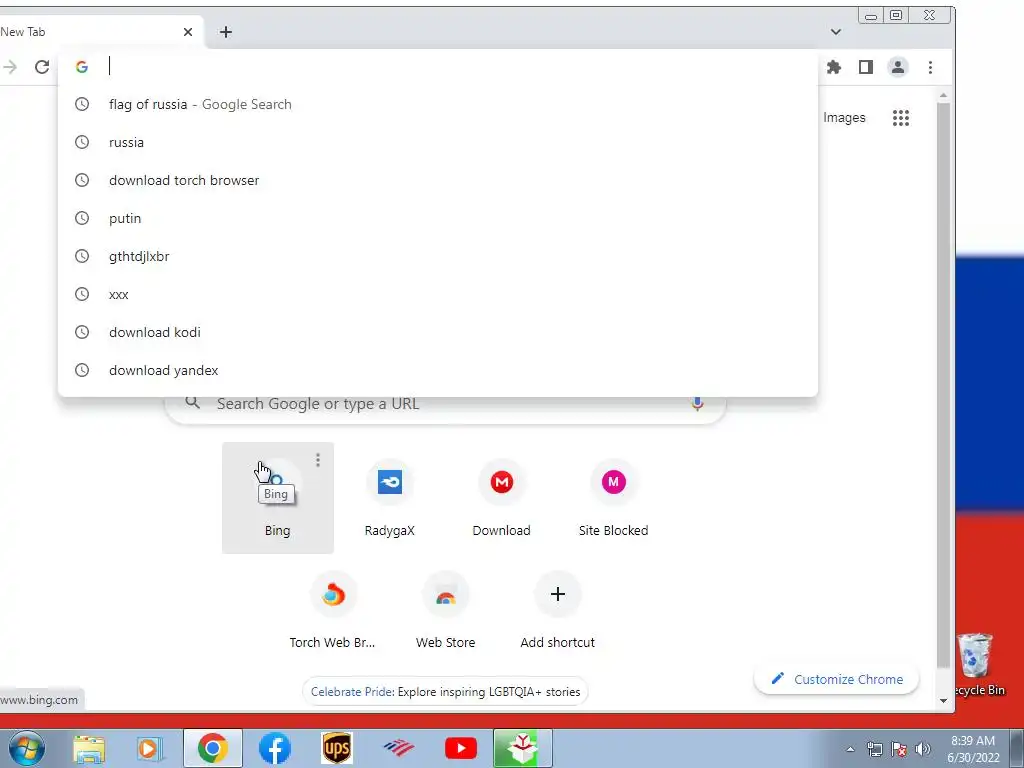Select the 'gthtdjlxbr' suggestion
The width and height of the screenshot is (1024, 768).
pos(438,256)
